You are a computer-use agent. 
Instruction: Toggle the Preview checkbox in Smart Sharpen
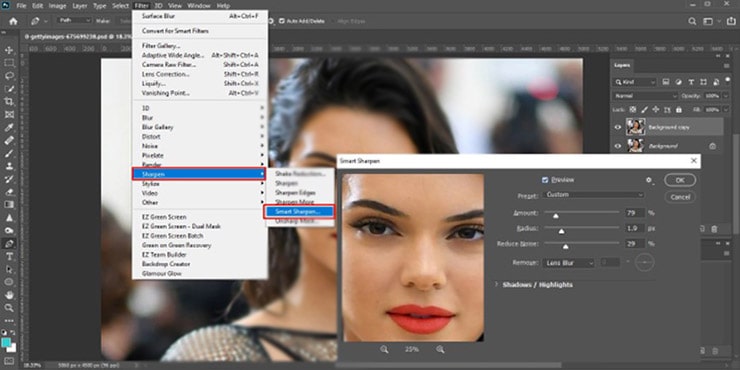(545, 180)
